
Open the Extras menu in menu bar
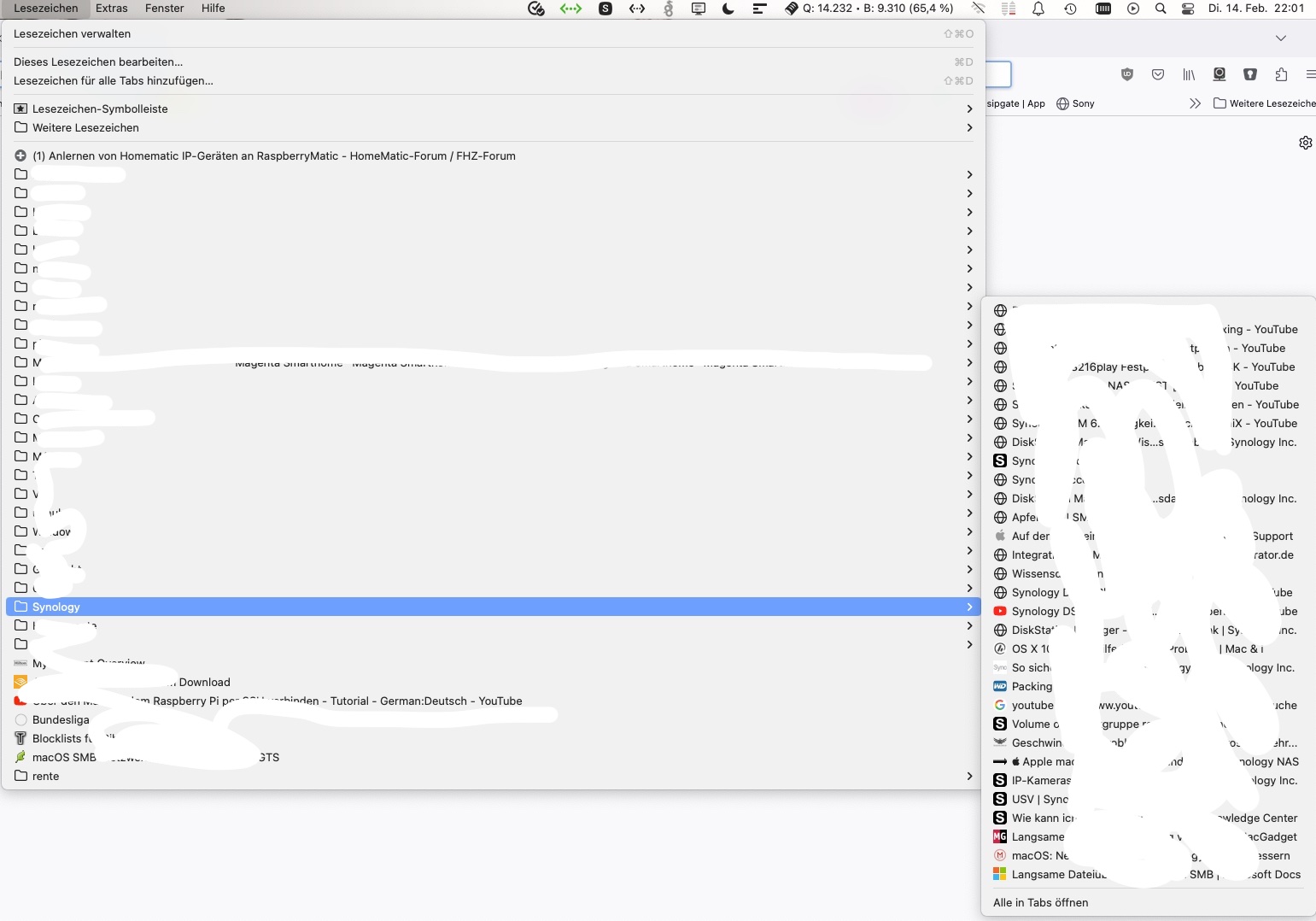coord(111,9)
